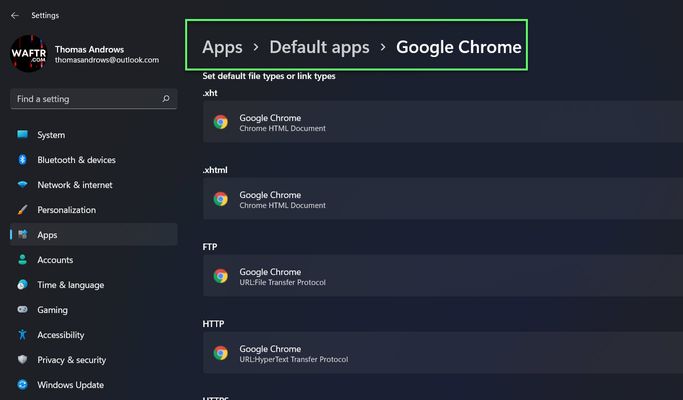Click the Network wifi icon
Image resolution: width=683 pixels, height=400 pixels.
[23, 184]
